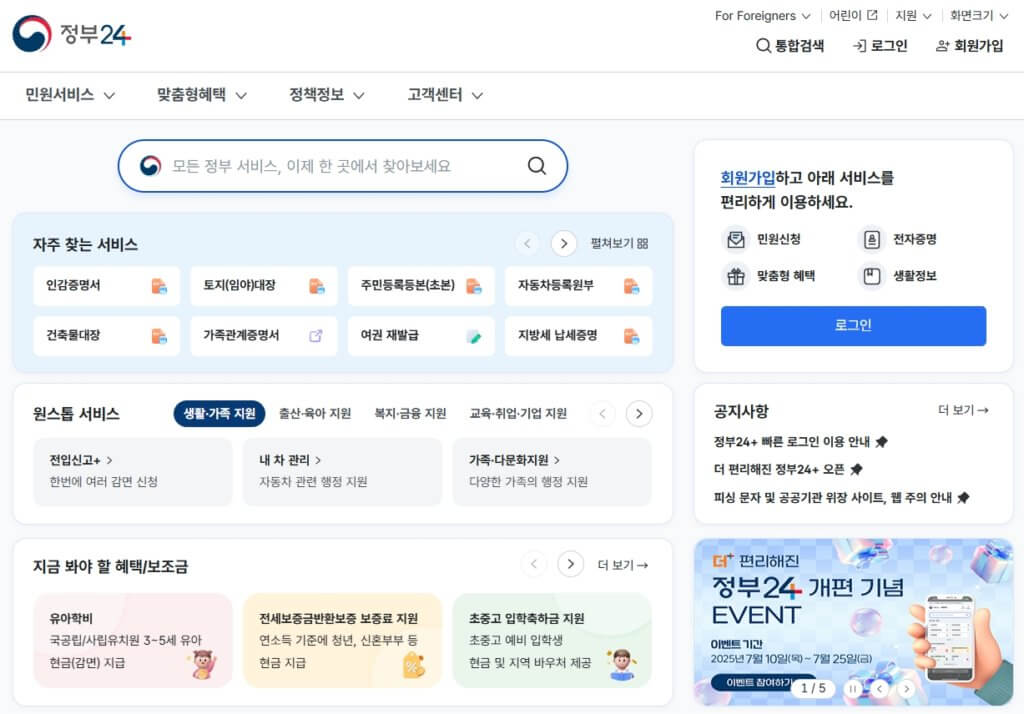This screenshot has width=1024, height=714.
Task: Open 내 차 관리 card
Action: [342, 472]
